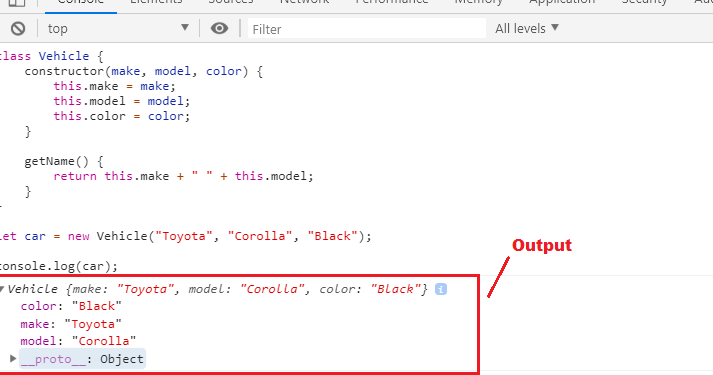Image resolution: width=713 pixels, height=375 pixels.
Task: Place cursor on 'return this.make + " " + this.model;' line
Action: pyautogui.click(x=184, y=176)
